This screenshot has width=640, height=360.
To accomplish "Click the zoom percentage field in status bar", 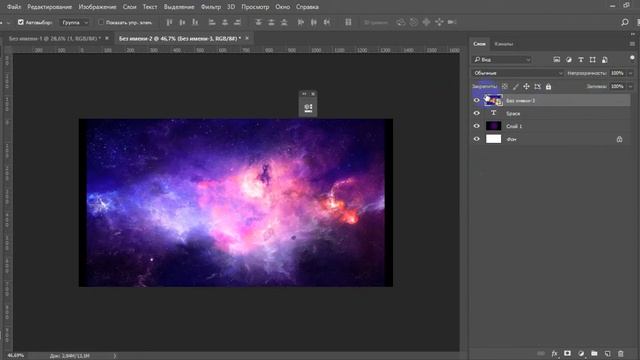I will pos(16,356).
